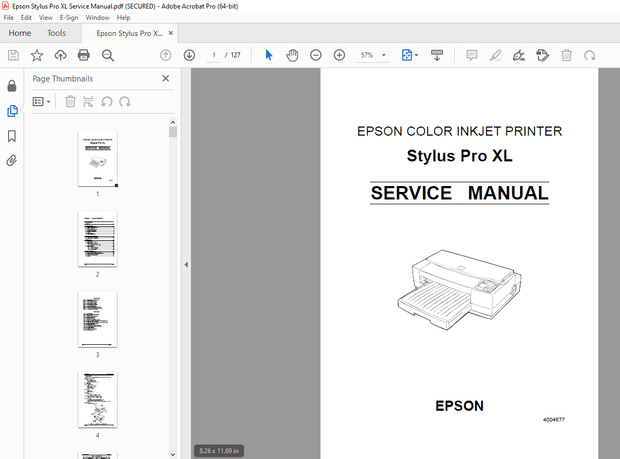Click the EPSON logo text on page
Screen dimensions: 620x459
(x=459, y=406)
